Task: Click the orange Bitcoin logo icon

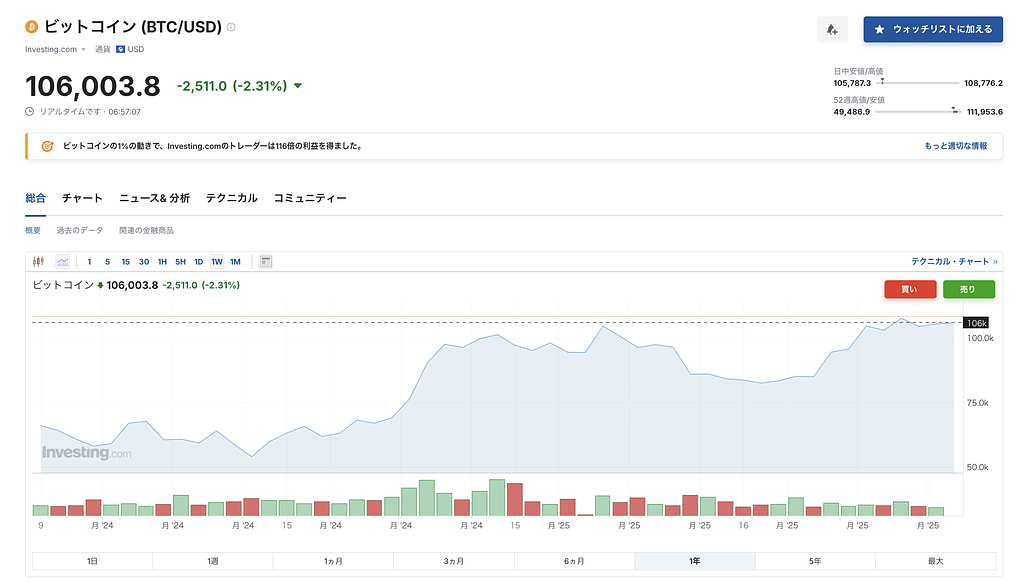Action: [32, 26]
